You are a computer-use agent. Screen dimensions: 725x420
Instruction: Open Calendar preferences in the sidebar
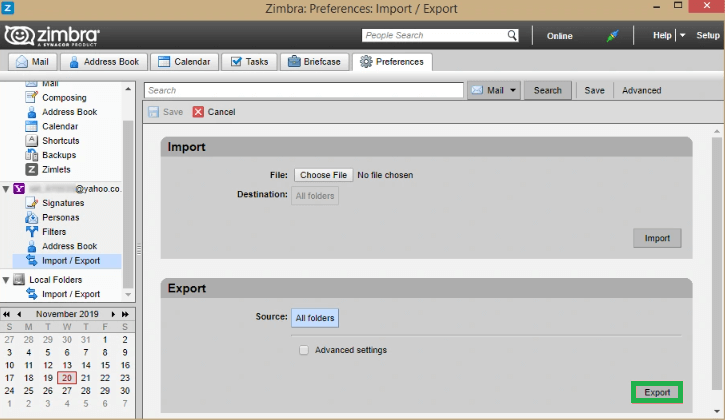60,126
